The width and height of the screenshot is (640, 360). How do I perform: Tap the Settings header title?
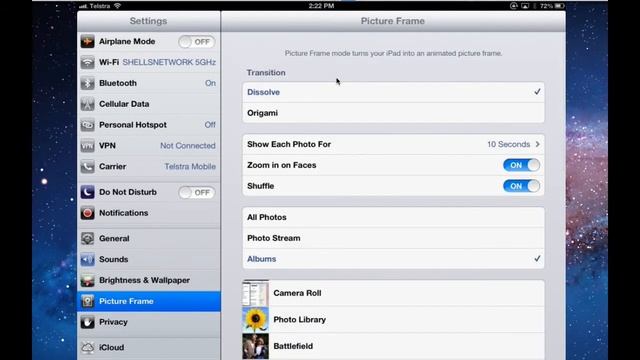point(148,21)
